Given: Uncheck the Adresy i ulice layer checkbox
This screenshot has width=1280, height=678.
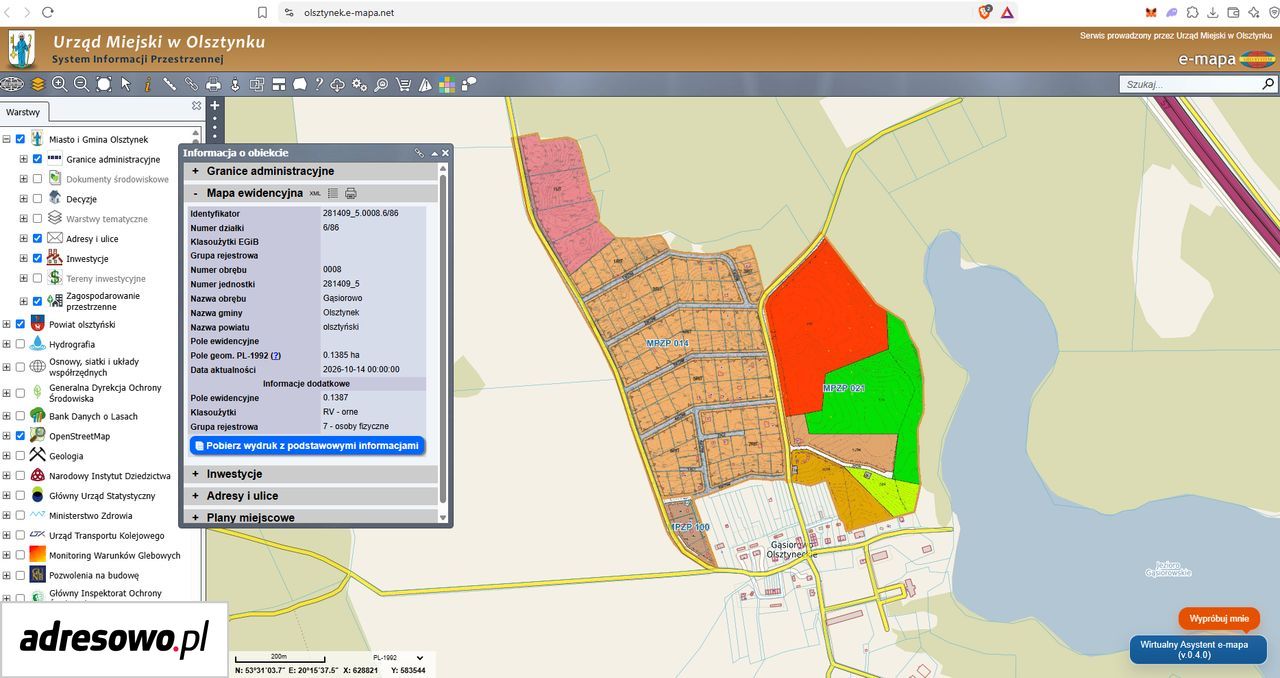Looking at the screenshot, I should (x=38, y=239).
